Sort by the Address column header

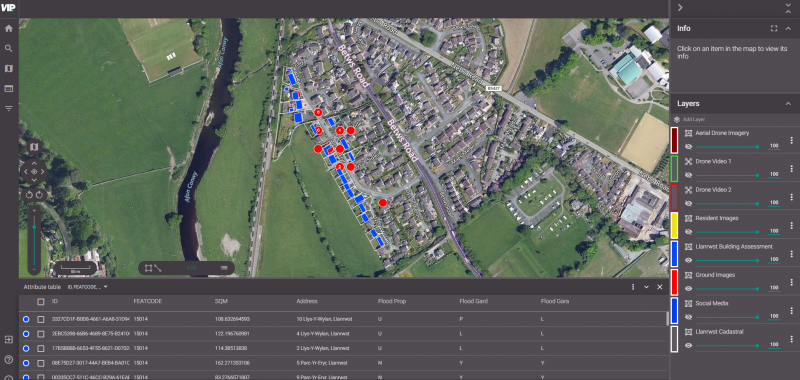coord(306,301)
